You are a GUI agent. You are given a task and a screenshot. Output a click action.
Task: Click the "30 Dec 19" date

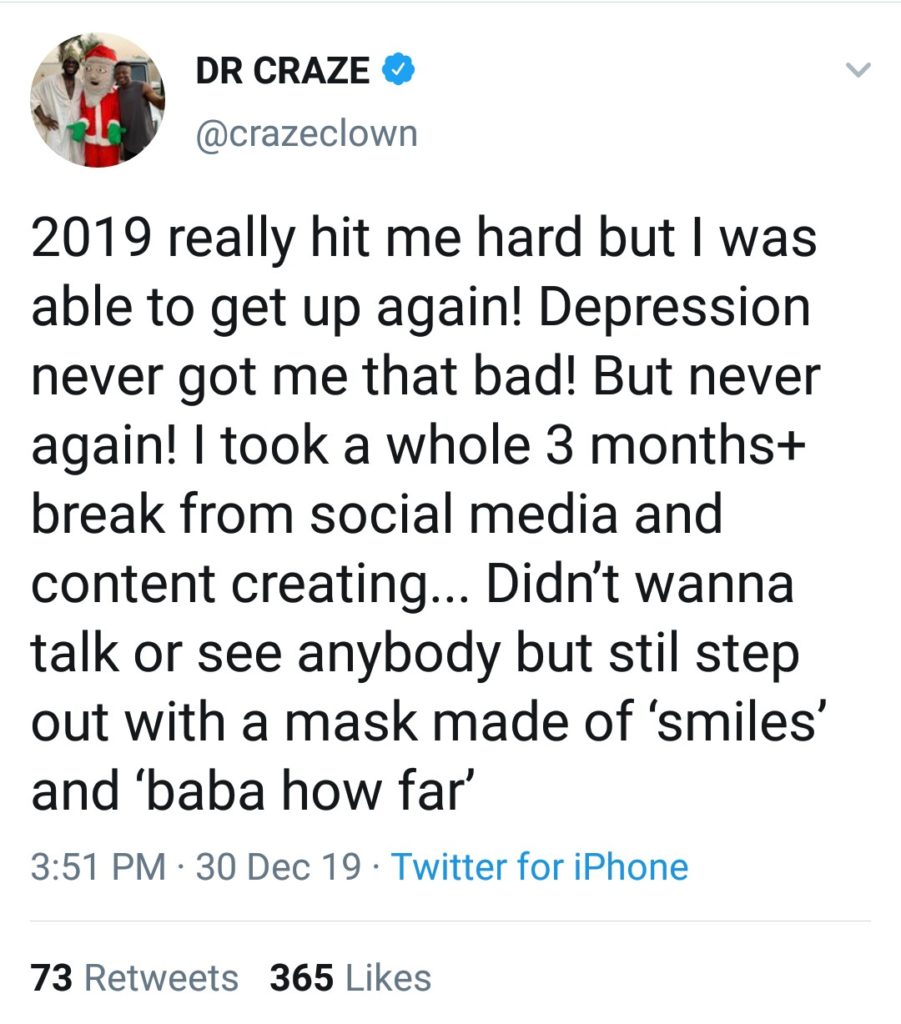(279, 866)
